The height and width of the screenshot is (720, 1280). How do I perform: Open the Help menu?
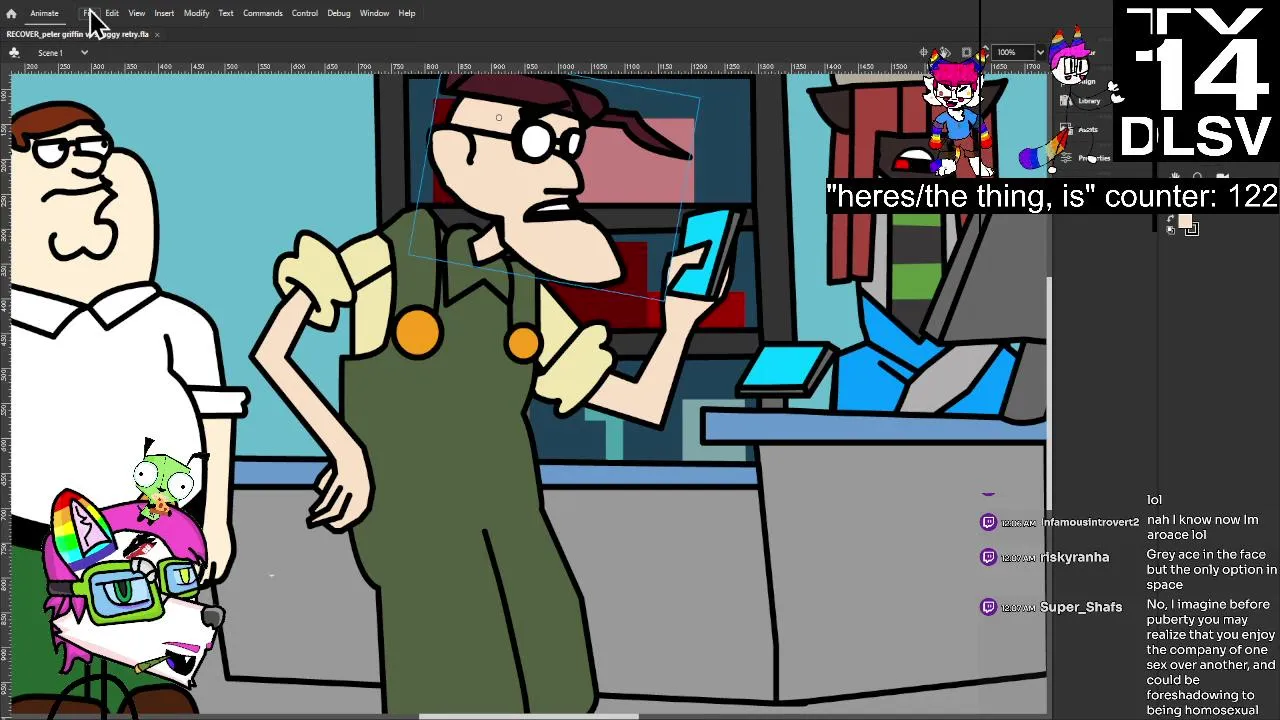tap(407, 13)
